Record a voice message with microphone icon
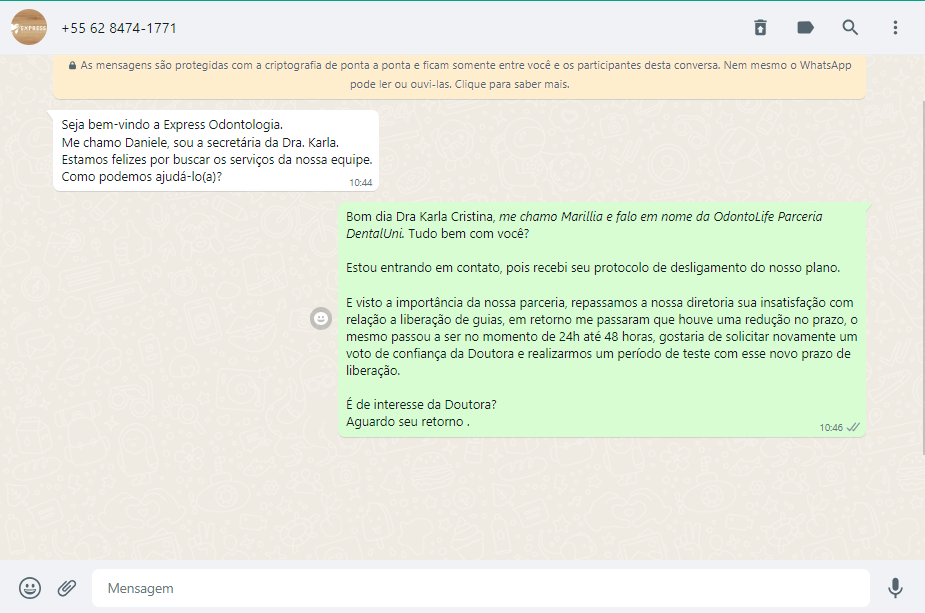925x613 pixels. tap(895, 588)
